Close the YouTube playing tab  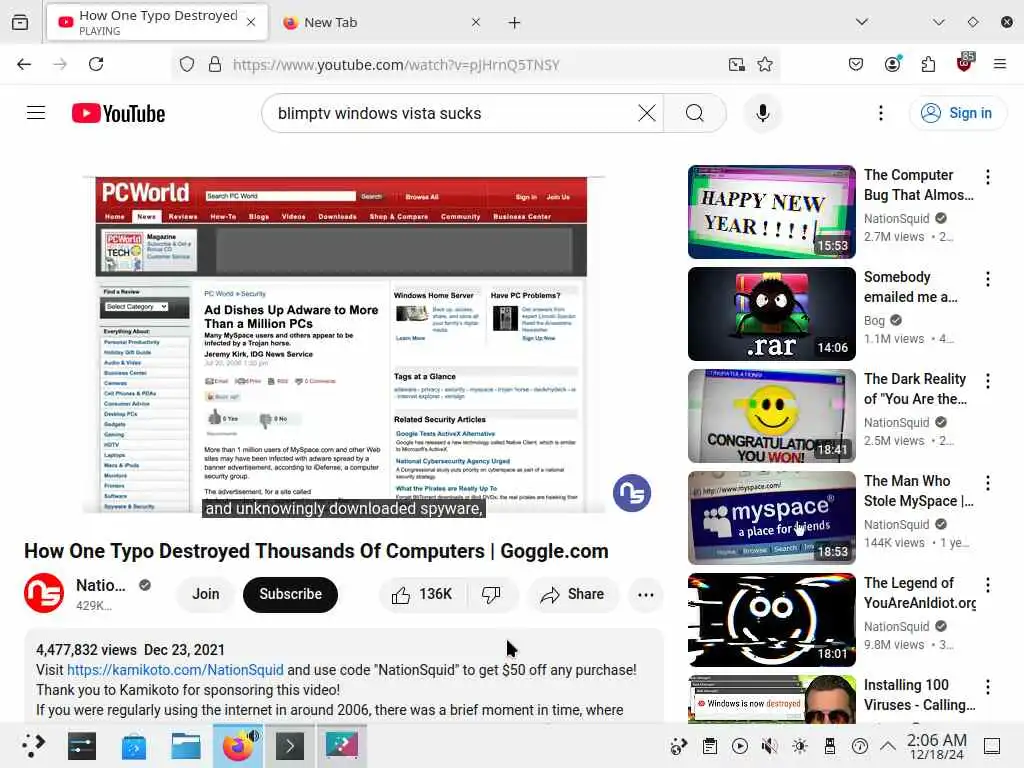[251, 22]
